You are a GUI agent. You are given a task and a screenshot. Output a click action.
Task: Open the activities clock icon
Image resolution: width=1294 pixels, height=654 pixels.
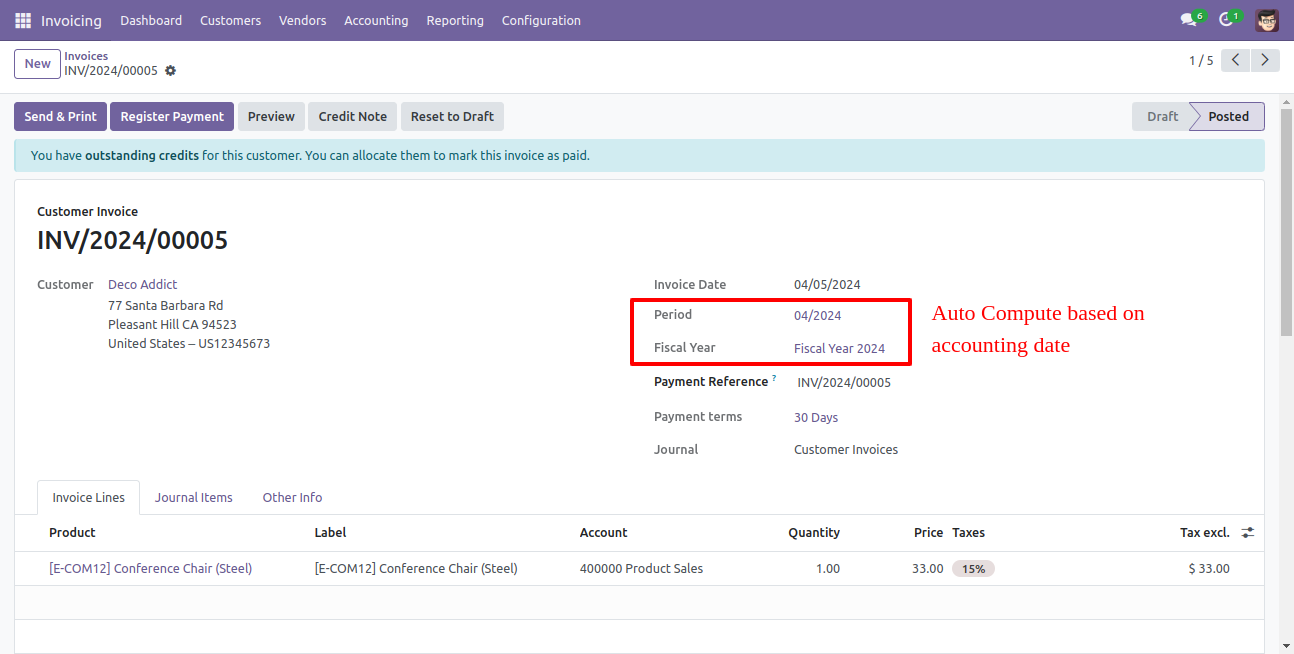click(1226, 20)
